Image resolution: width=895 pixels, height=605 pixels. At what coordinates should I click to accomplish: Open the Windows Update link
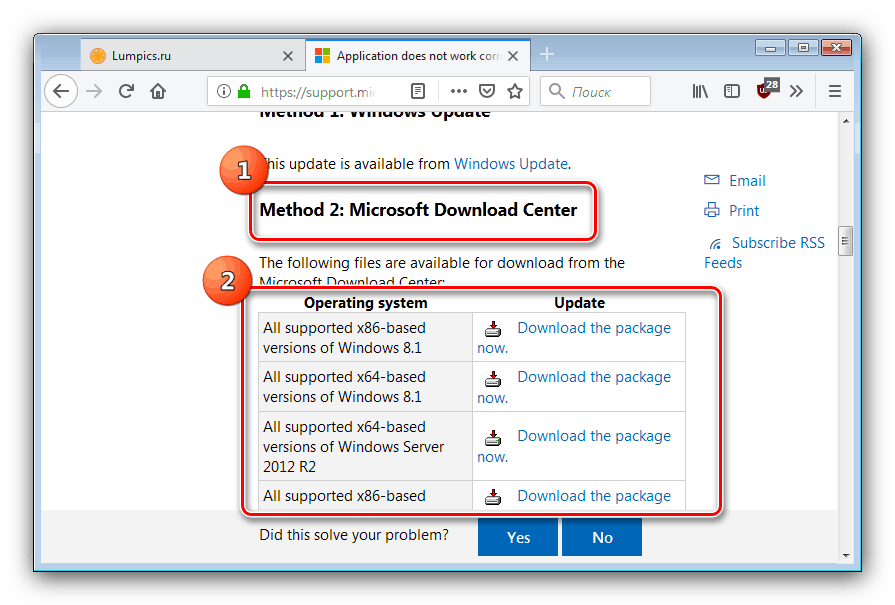tap(511, 164)
